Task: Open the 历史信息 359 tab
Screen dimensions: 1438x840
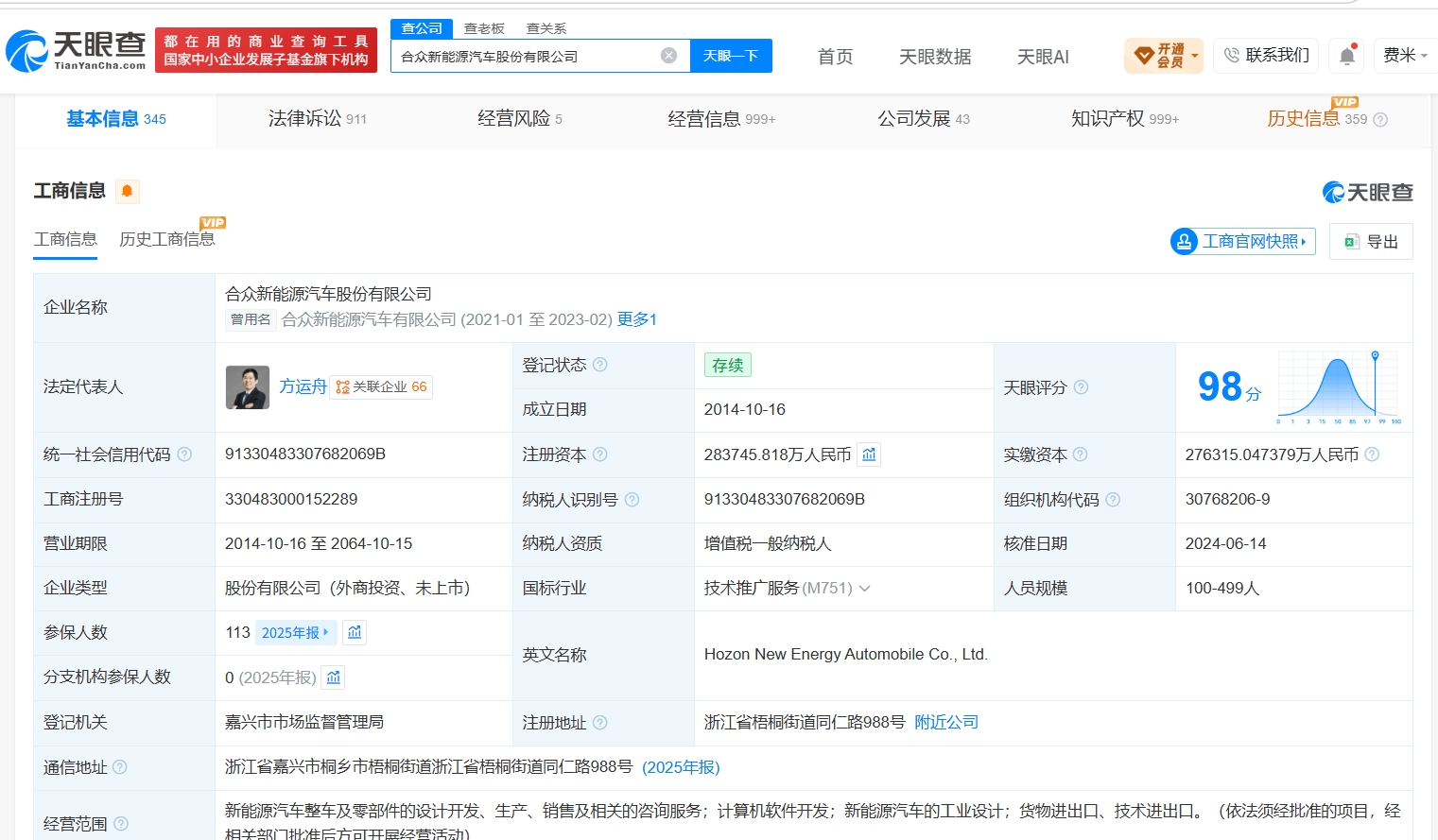Action: coord(1317,119)
